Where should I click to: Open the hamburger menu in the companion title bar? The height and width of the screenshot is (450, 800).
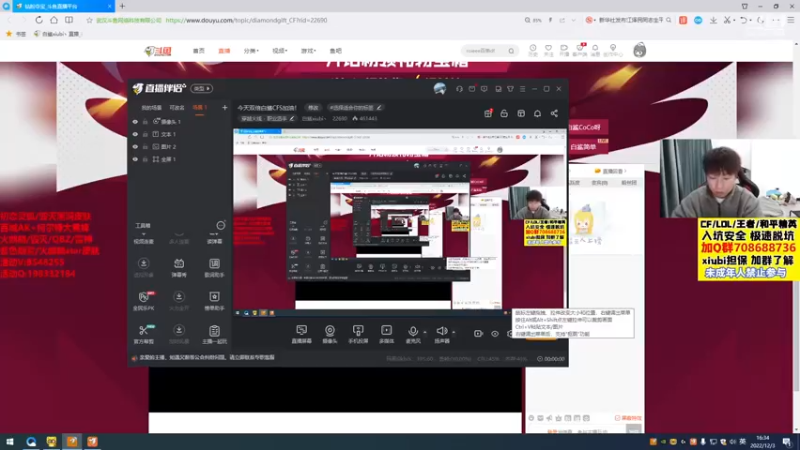coord(522,89)
